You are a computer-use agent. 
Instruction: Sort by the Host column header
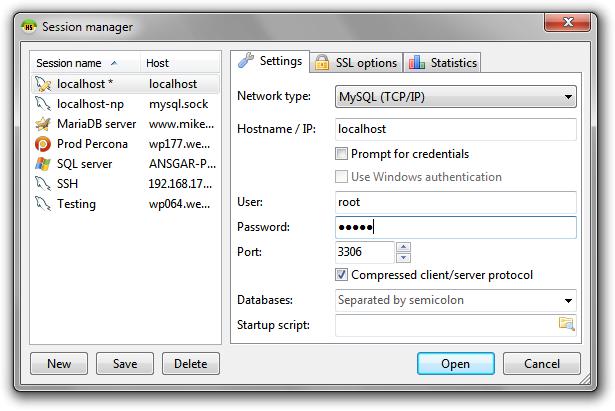click(x=180, y=63)
